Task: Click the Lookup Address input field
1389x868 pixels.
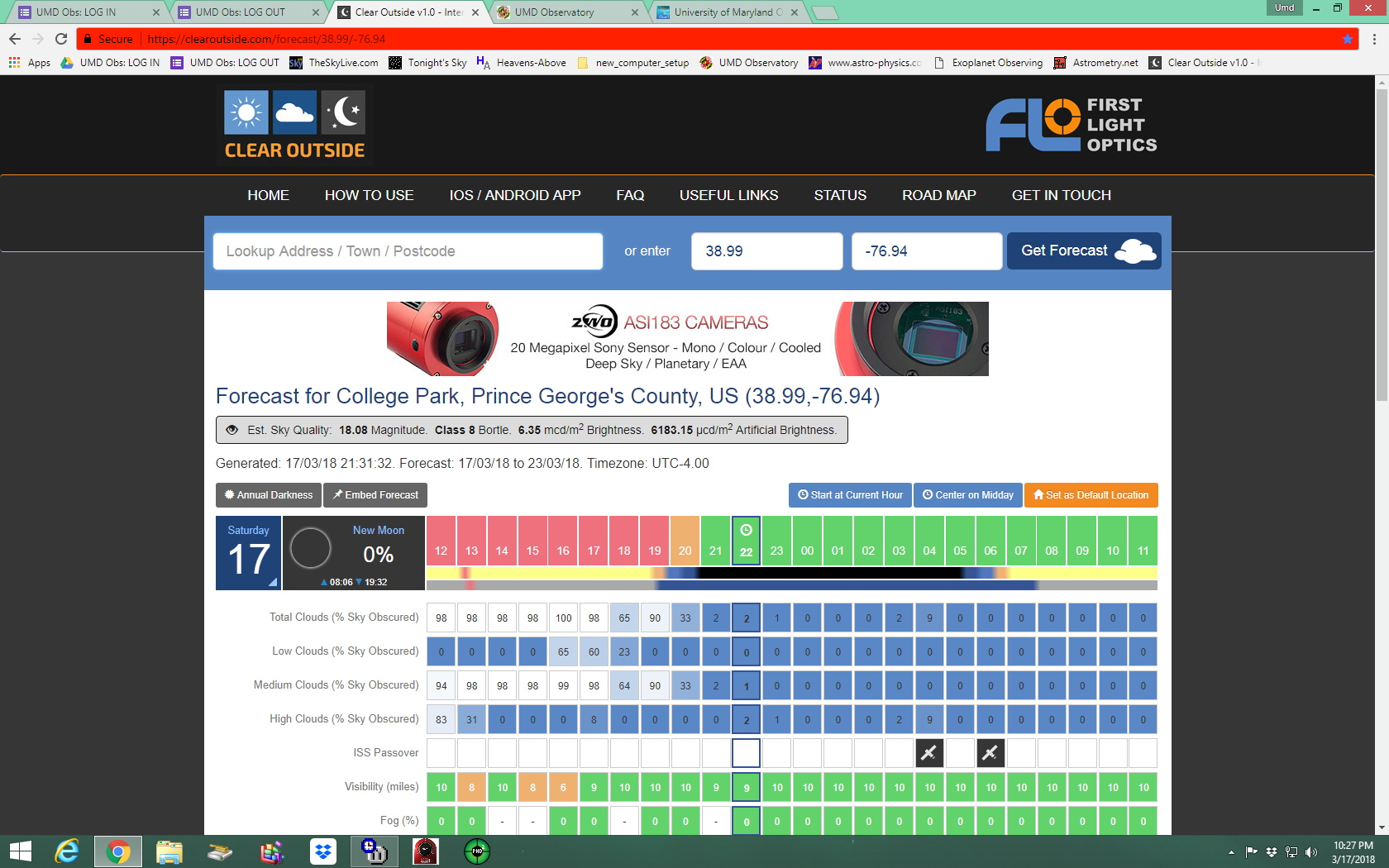Action: click(x=408, y=251)
